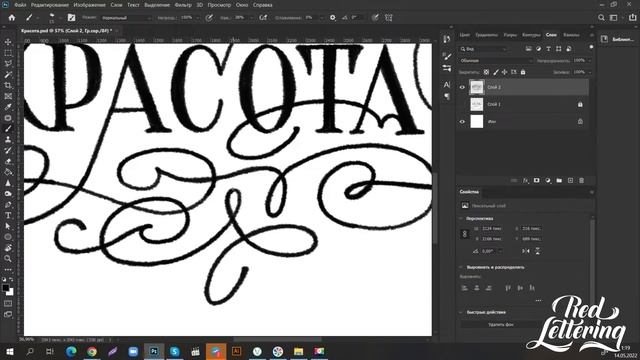Toggle lock transparent pixels

coord(486,72)
